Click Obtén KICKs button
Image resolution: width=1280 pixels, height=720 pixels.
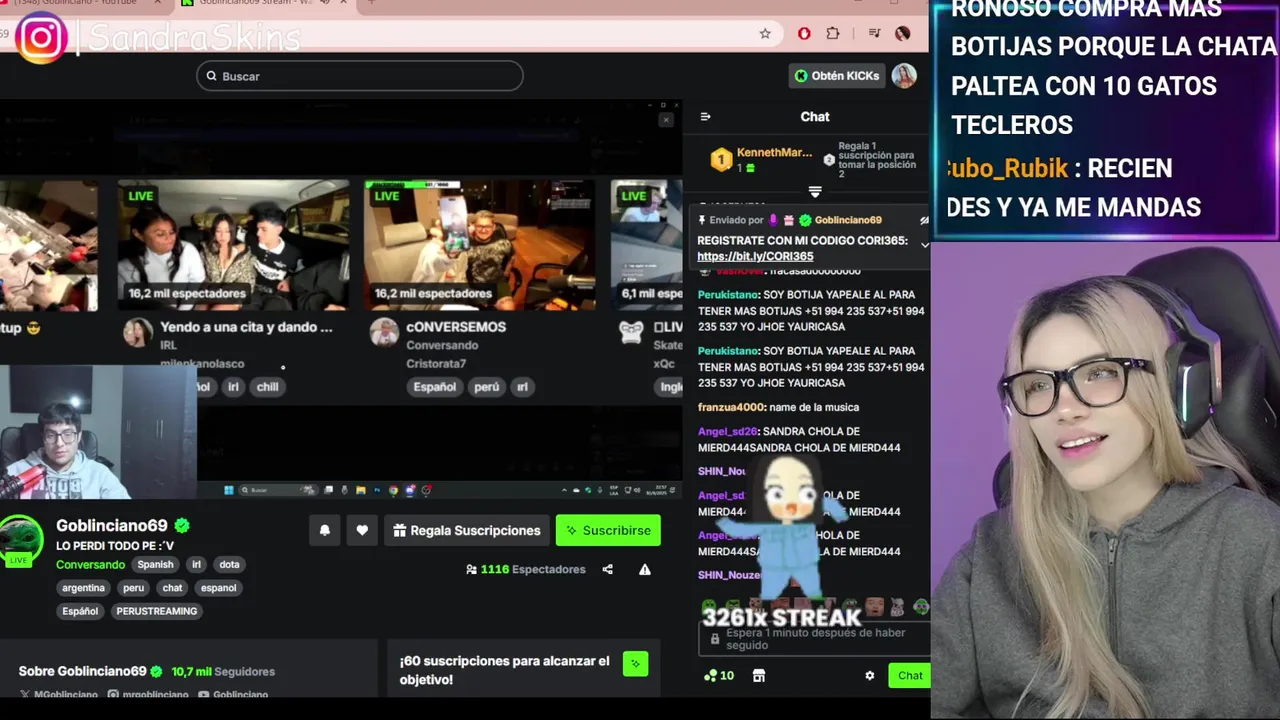(837, 76)
